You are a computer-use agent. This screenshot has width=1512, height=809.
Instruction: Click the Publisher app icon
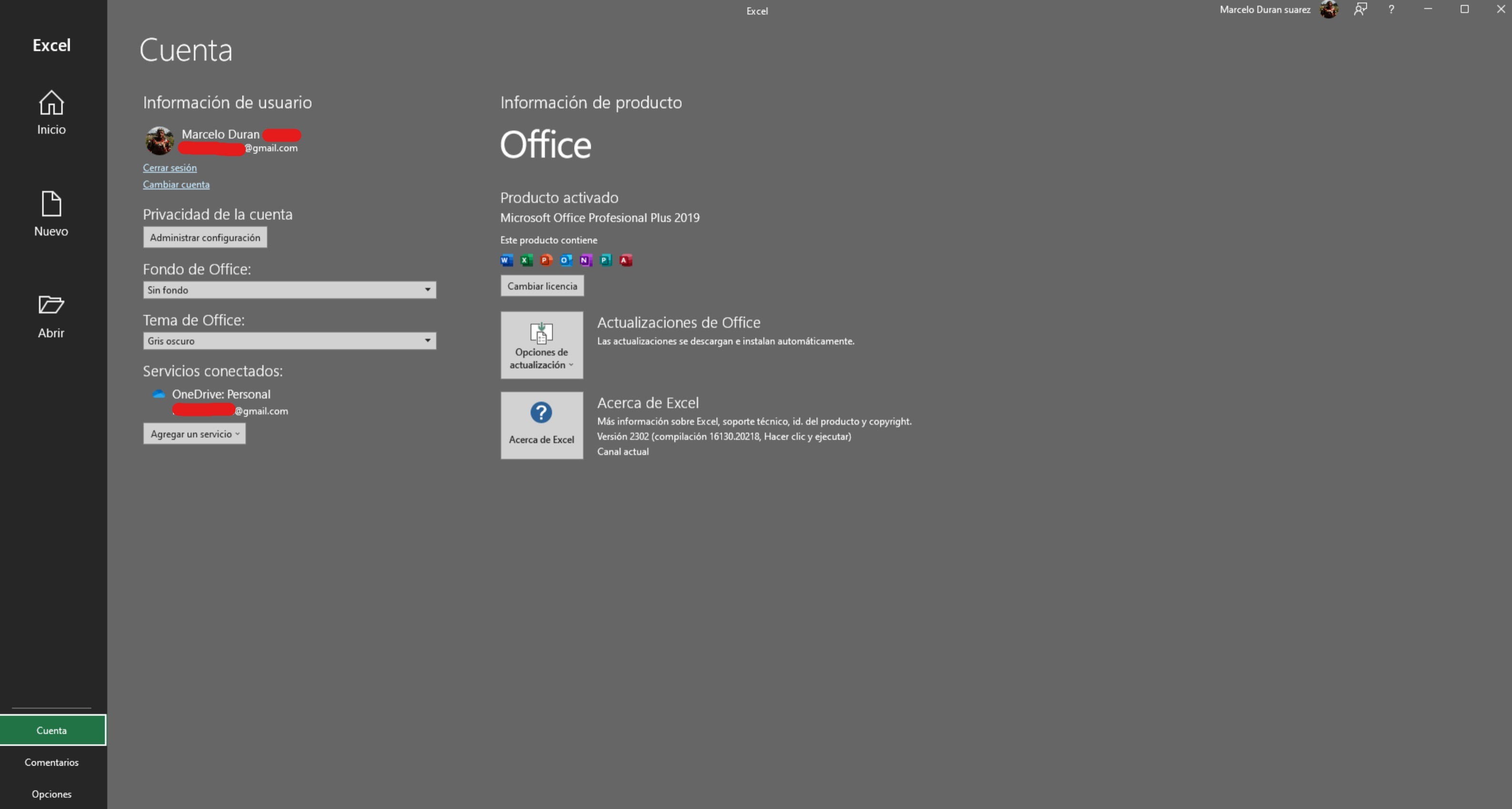click(x=606, y=260)
